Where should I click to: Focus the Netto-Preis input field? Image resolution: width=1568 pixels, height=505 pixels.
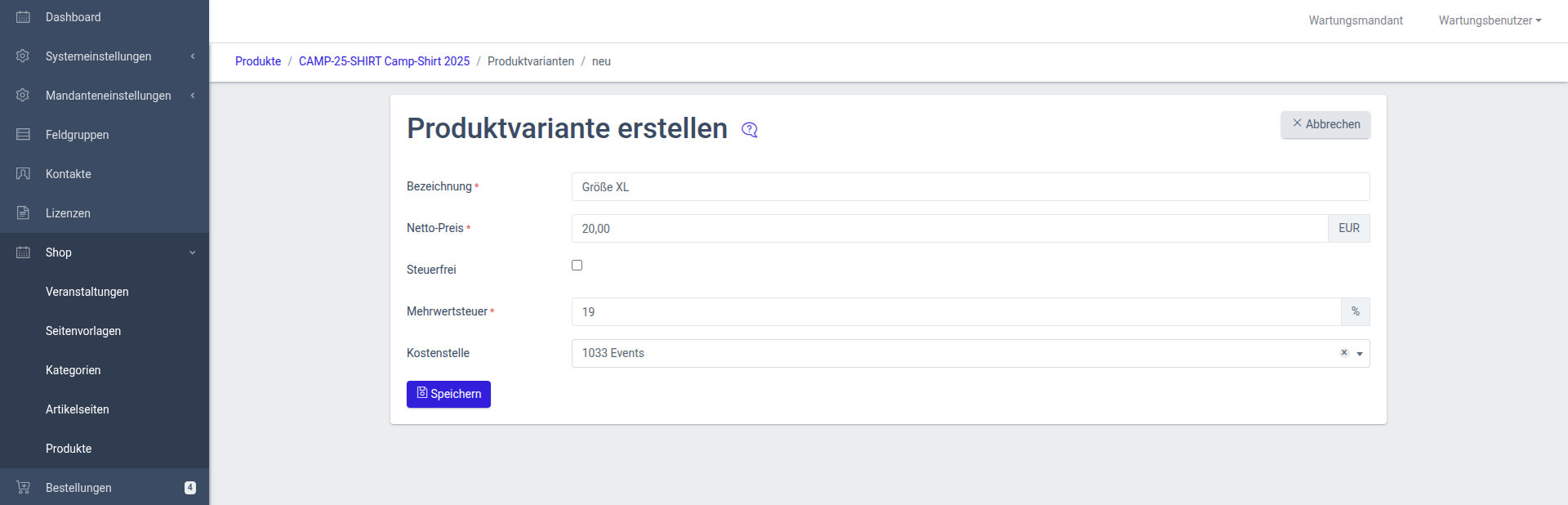point(949,229)
